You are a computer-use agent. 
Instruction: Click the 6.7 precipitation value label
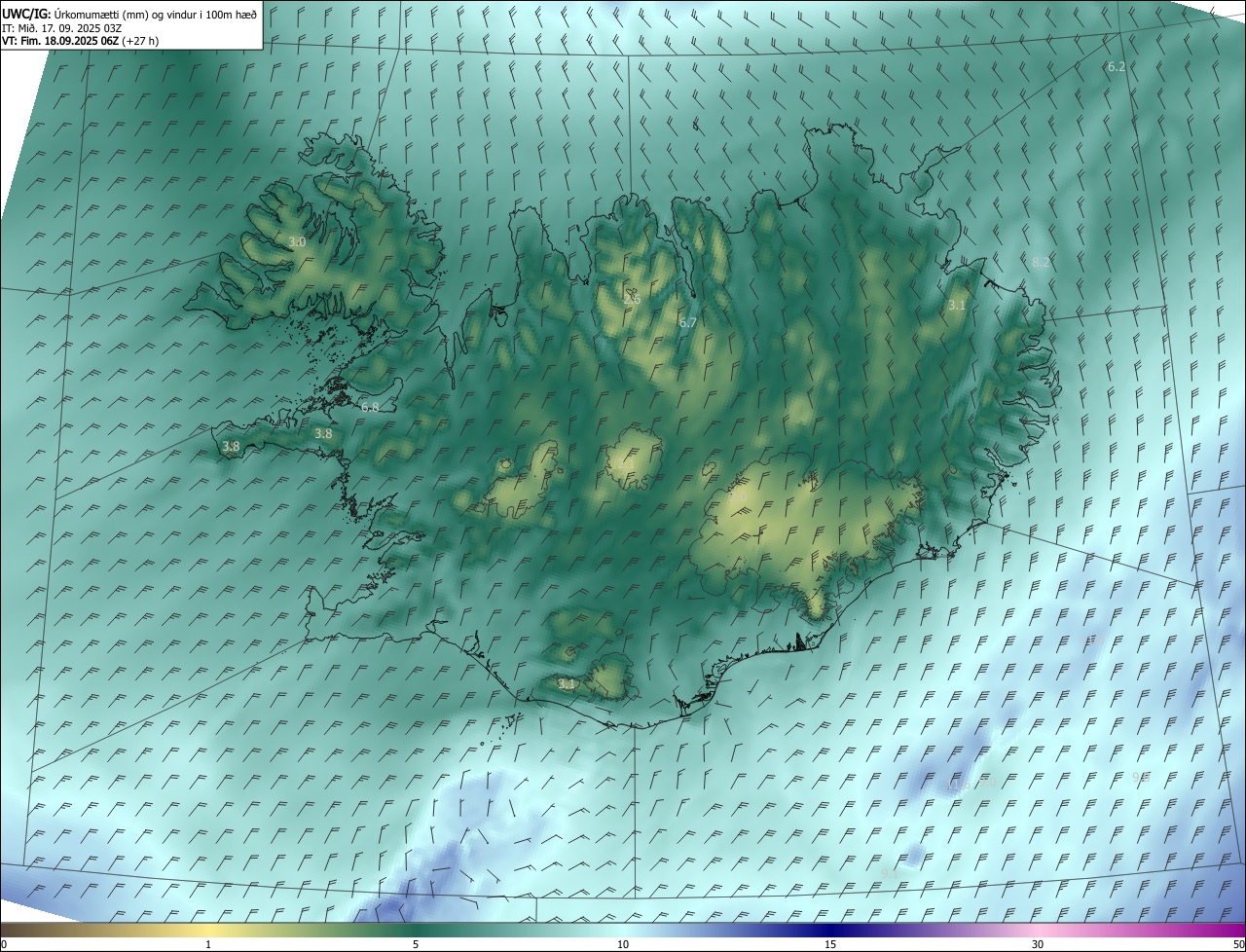click(688, 321)
